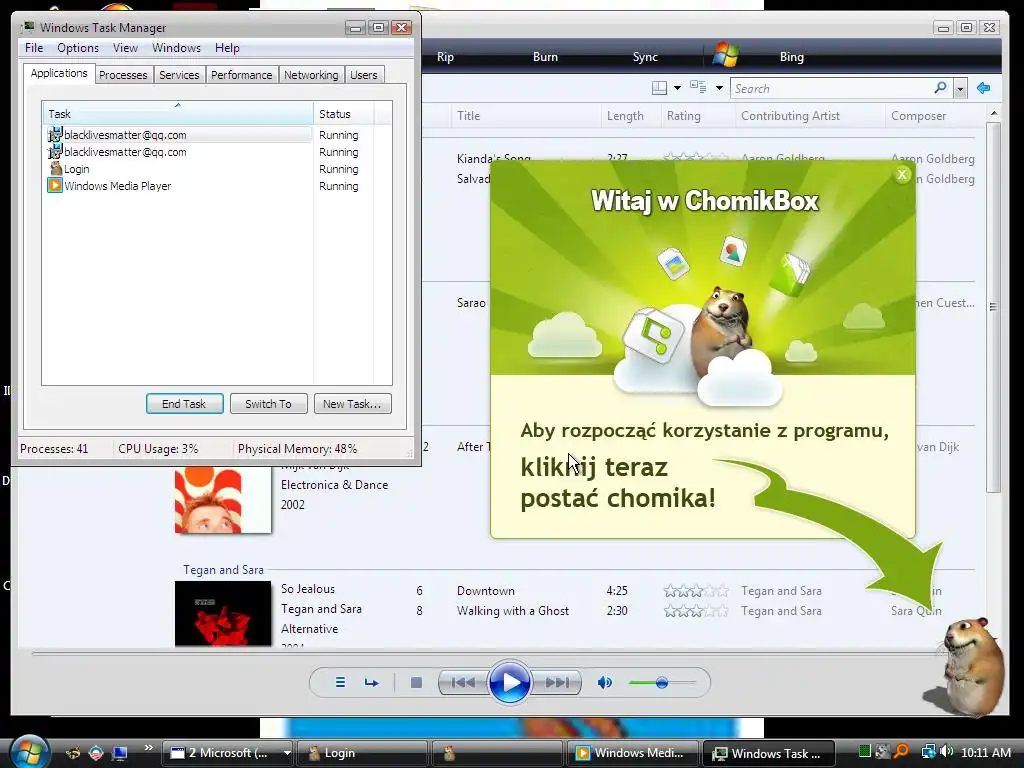The height and width of the screenshot is (768, 1024).
Task: Expand the Quick Launch overflow chevron
Action: 148,747
